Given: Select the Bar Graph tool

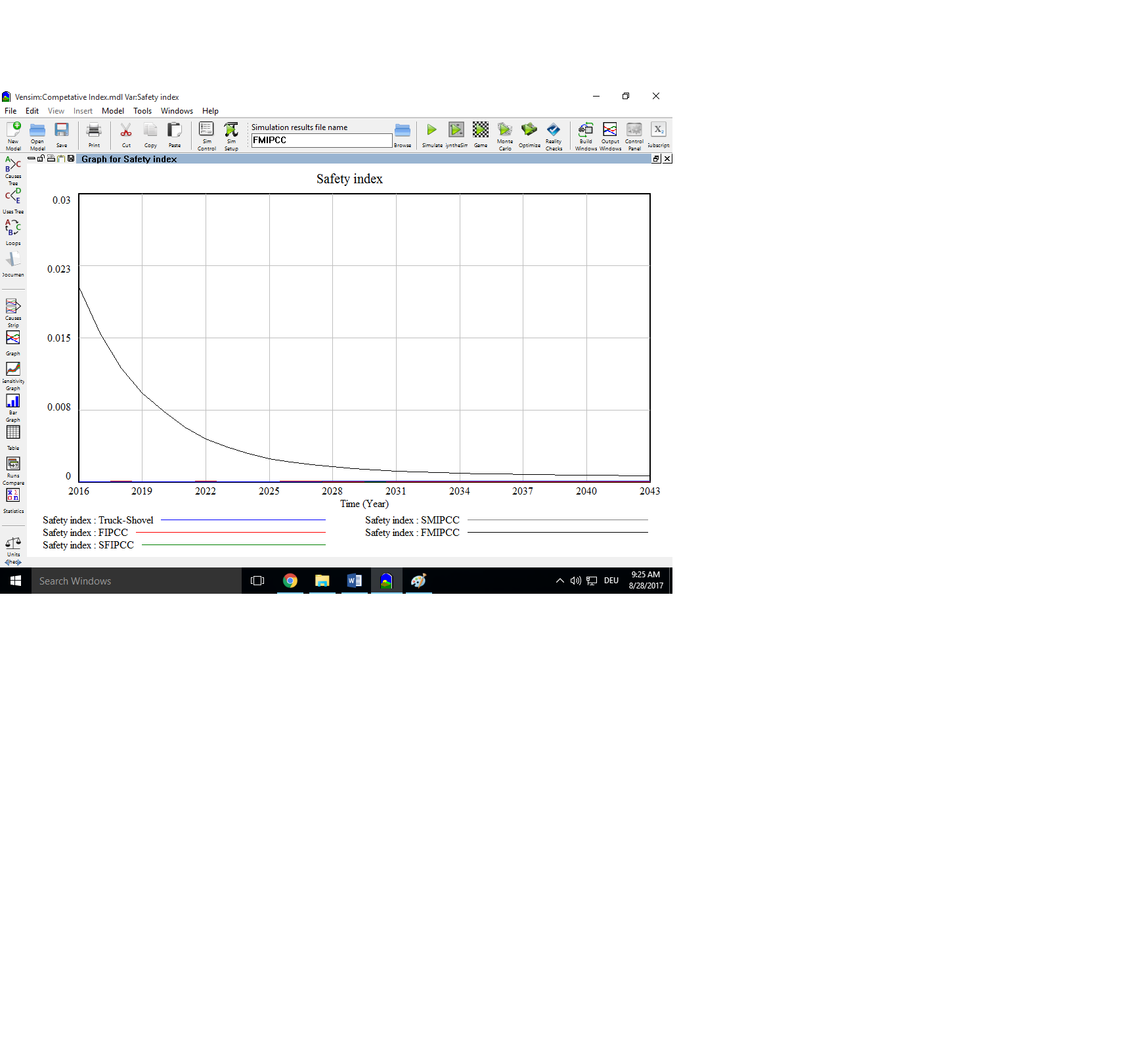Looking at the screenshot, I should [x=13, y=407].
